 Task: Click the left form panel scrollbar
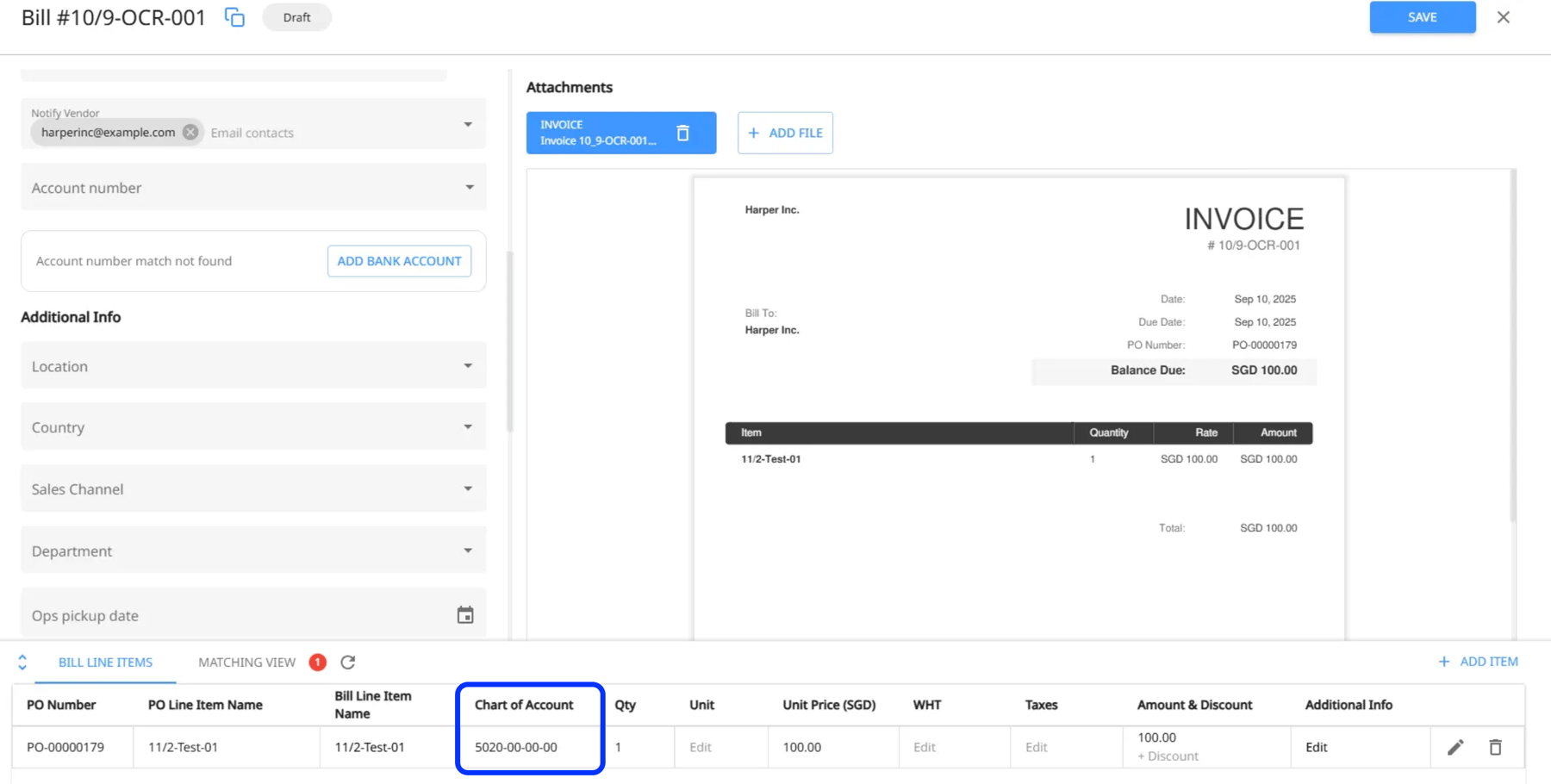pos(509,341)
